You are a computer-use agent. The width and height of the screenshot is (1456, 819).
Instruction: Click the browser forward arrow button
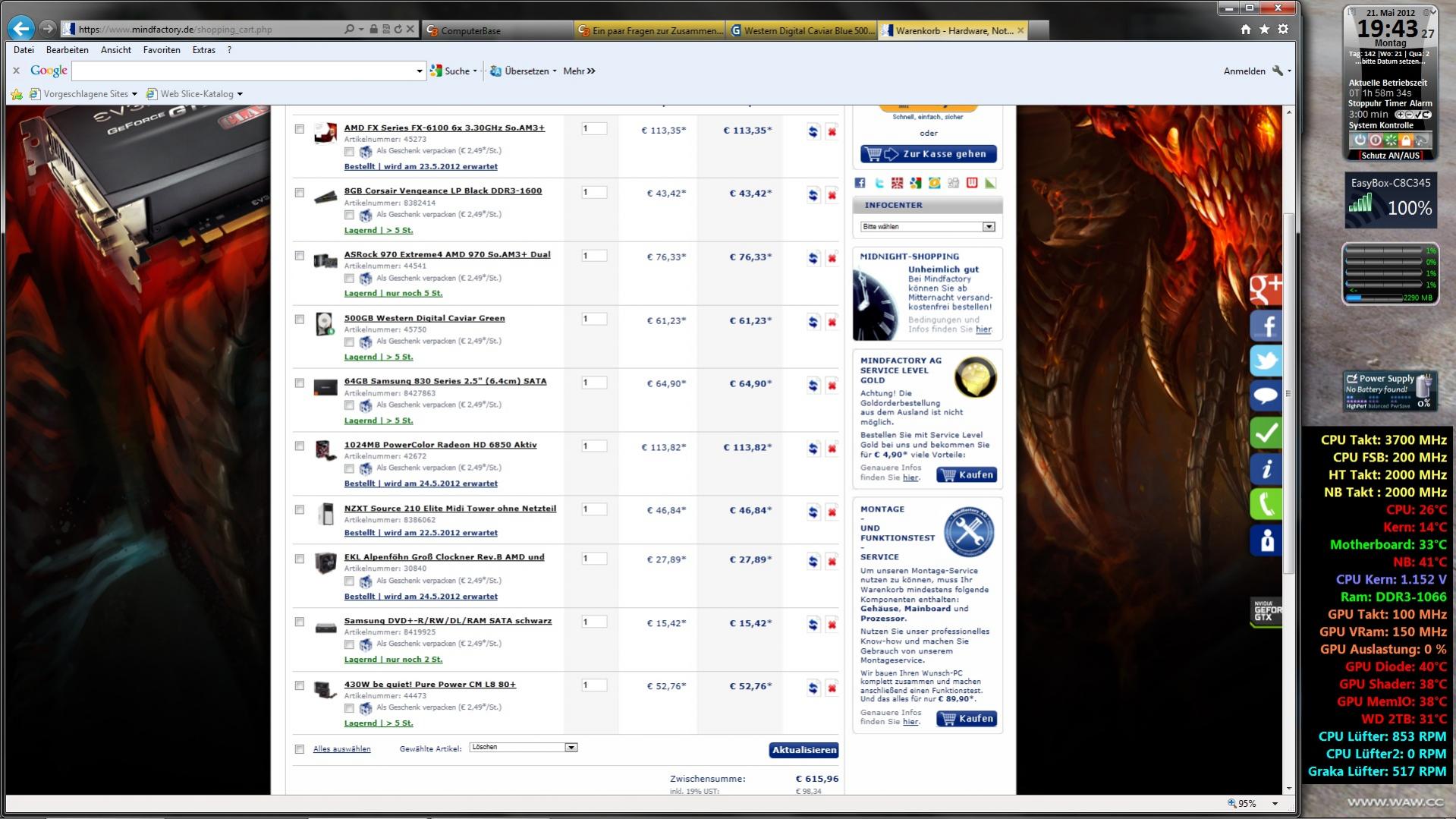pos(47,29)
